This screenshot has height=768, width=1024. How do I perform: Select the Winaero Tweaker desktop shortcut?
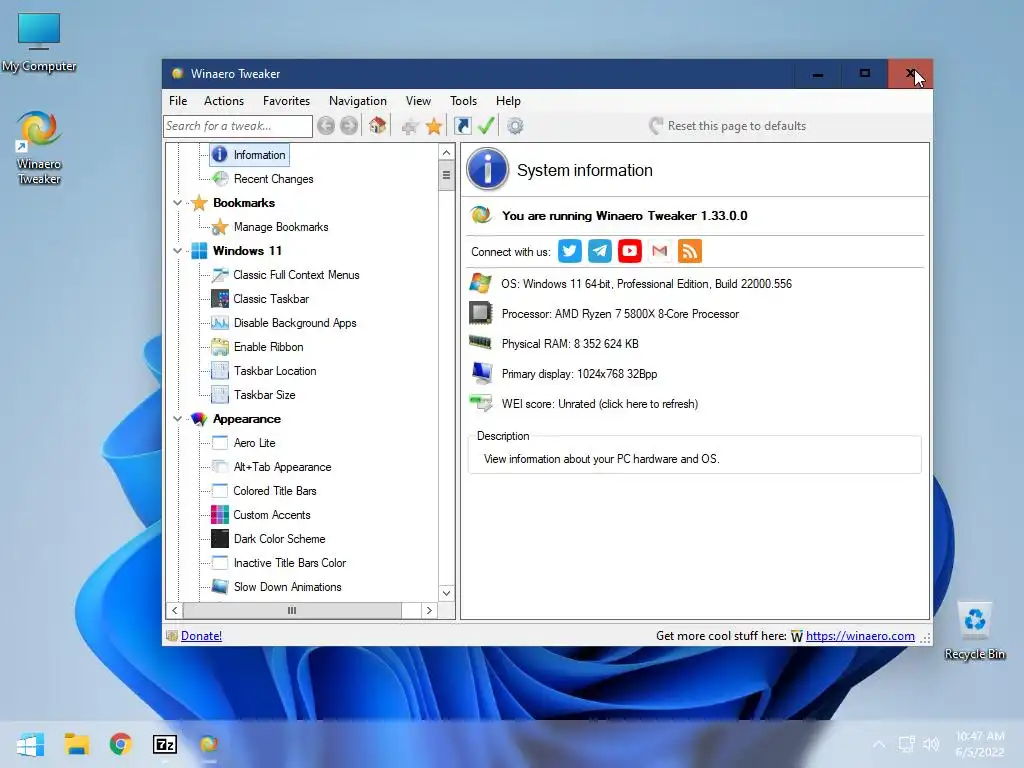[39, 148]
